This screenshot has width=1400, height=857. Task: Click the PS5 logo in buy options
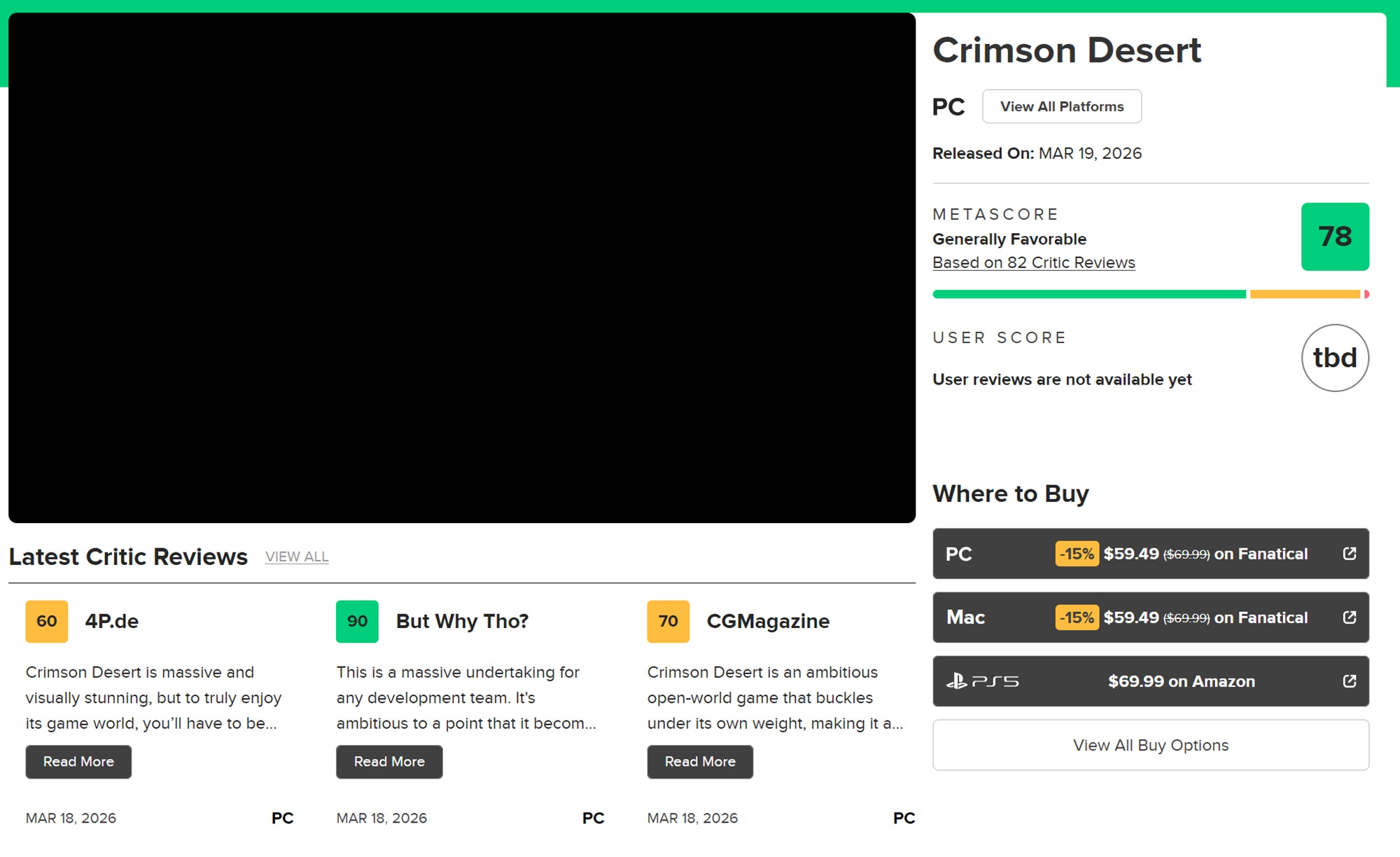[x=982, y=681]
